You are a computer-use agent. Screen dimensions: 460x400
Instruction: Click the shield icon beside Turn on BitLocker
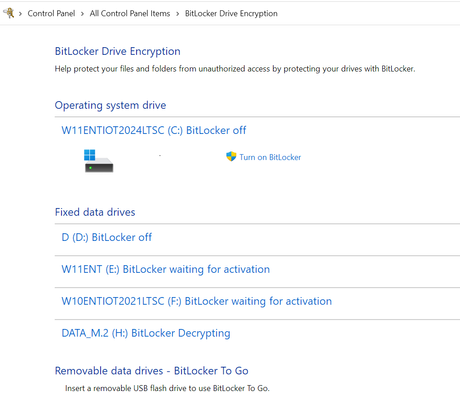point(231,156)
